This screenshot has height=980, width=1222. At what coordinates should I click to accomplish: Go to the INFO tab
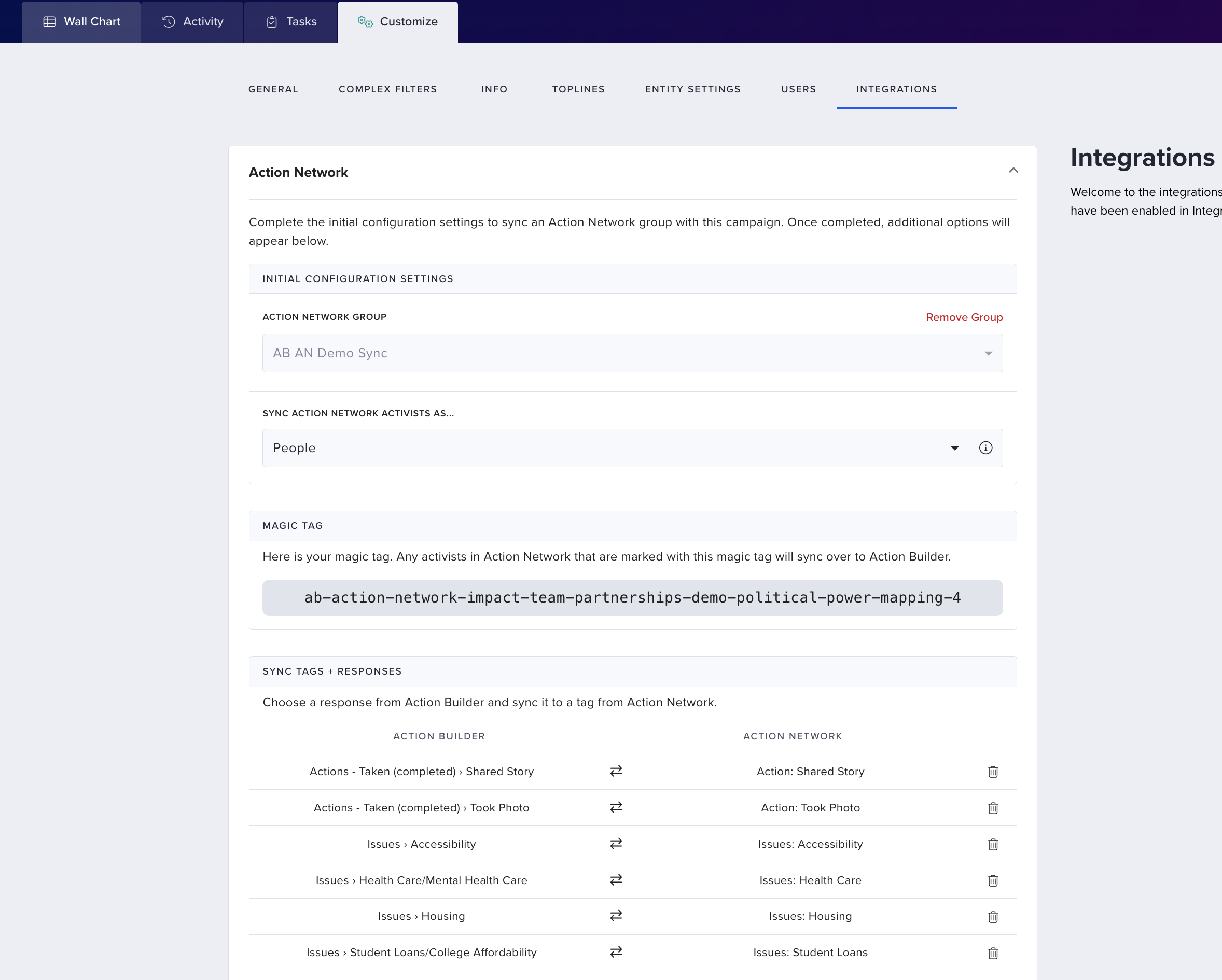(x=494, y=89)
